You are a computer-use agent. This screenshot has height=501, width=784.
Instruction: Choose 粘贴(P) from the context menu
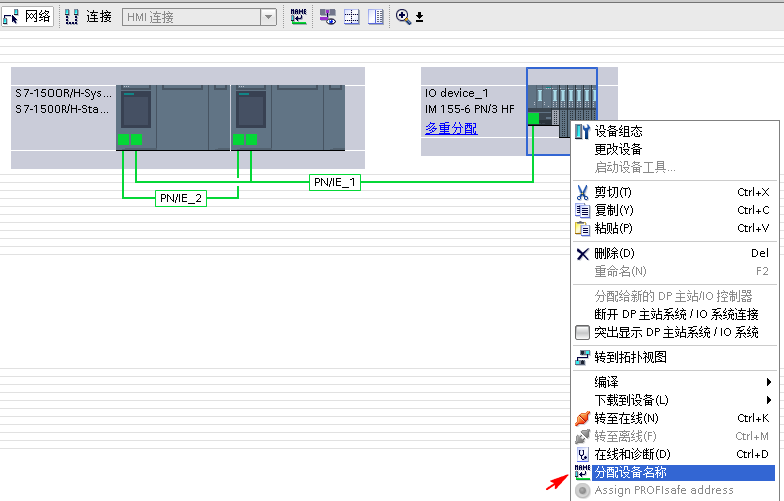coord(675,228)
